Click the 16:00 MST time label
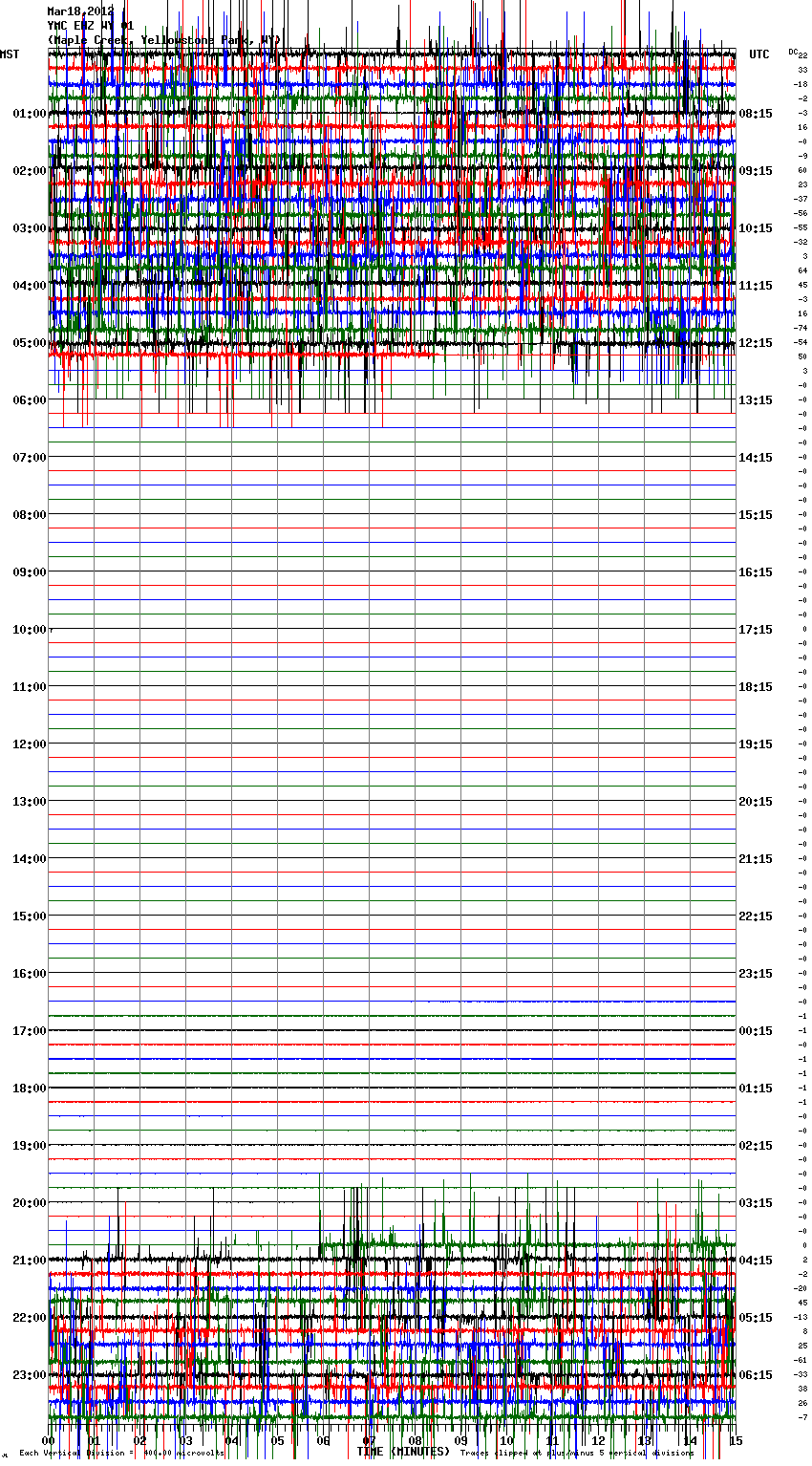The image size is (812, 1466). click(x=30, y=974)
